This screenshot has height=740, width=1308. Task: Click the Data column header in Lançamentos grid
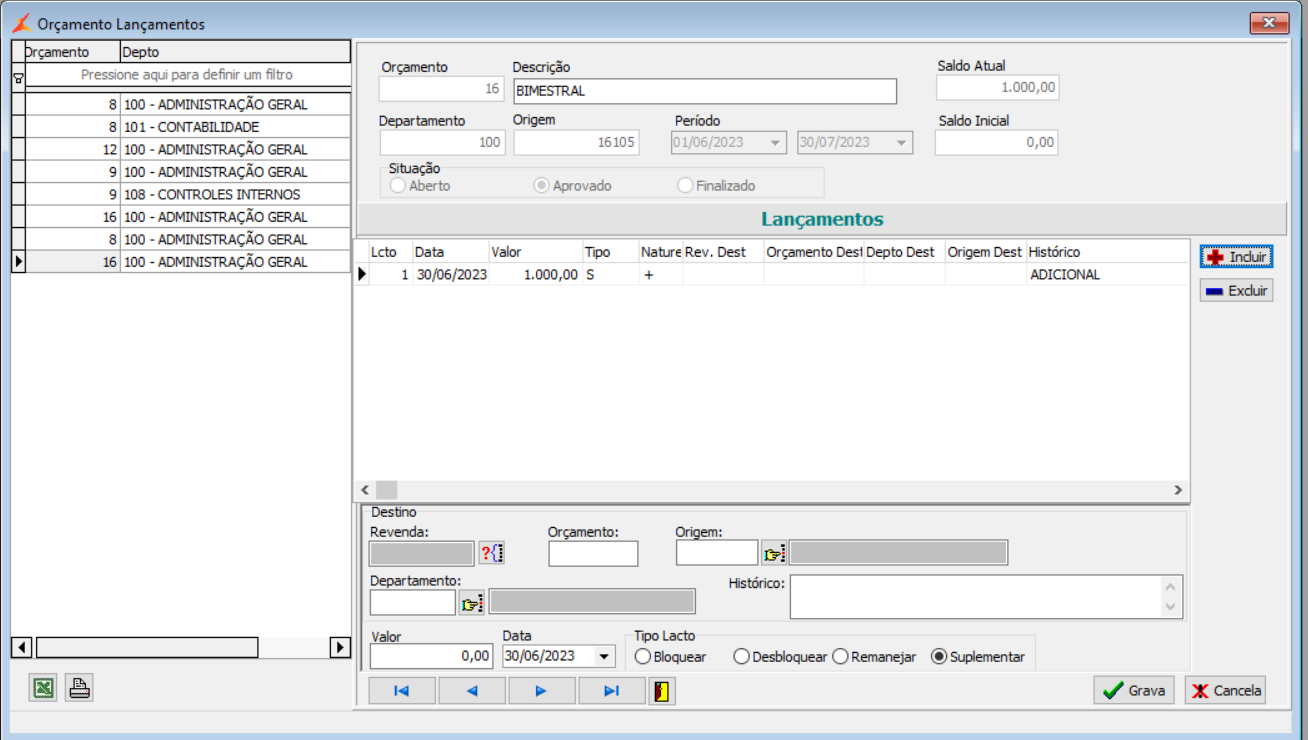pos(450,252)
